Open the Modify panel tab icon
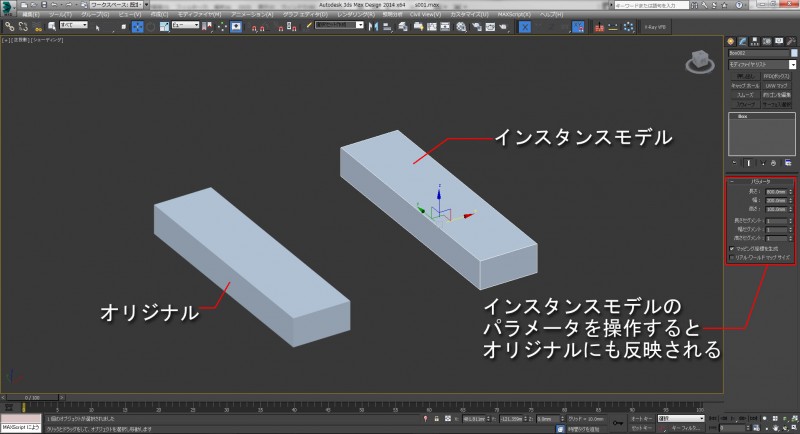Screen dimensions: 800x434 [x=740, y=41]
